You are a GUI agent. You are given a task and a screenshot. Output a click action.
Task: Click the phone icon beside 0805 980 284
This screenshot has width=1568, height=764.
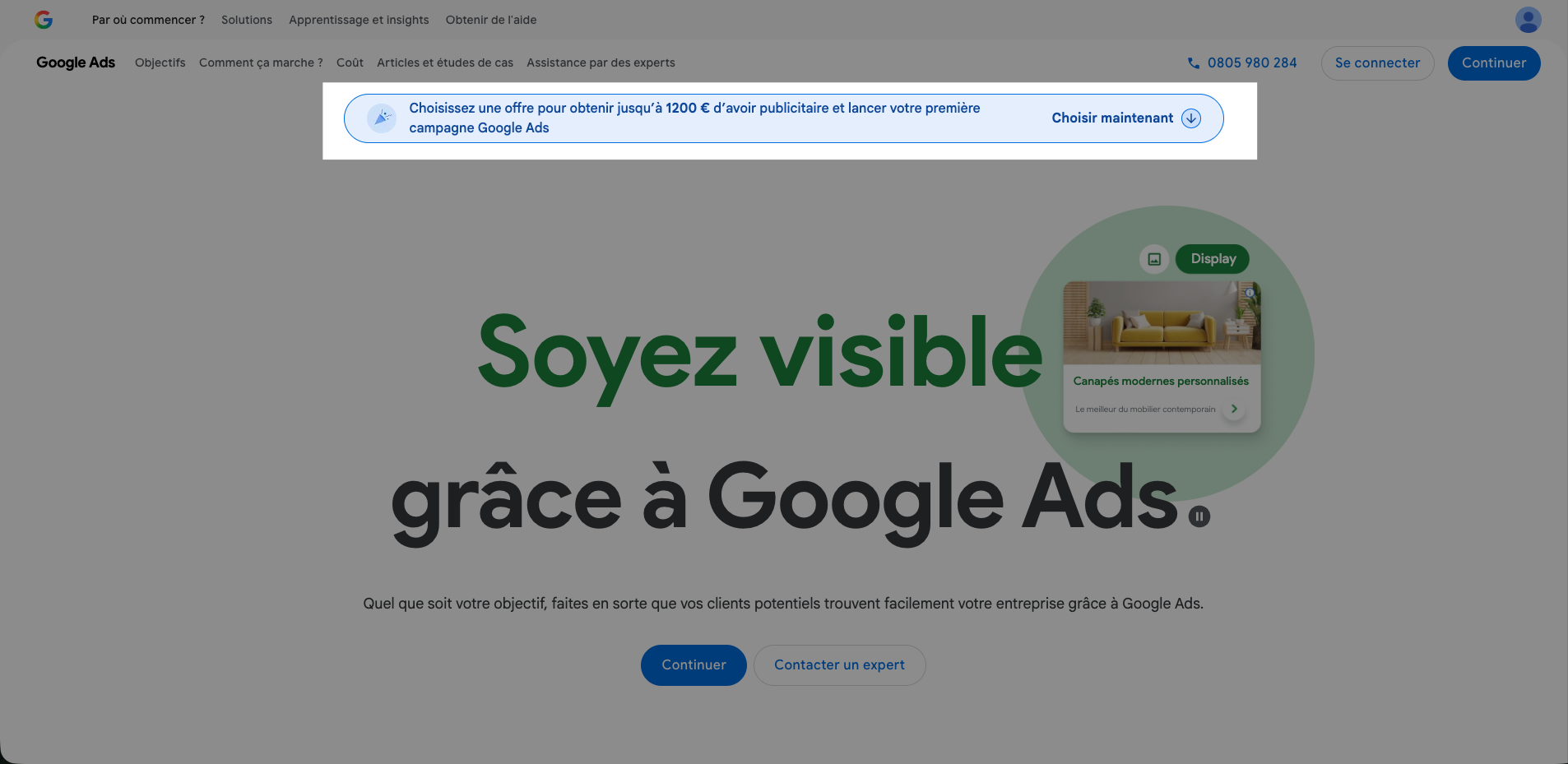pyautogui.click(x=1193, y=63)
